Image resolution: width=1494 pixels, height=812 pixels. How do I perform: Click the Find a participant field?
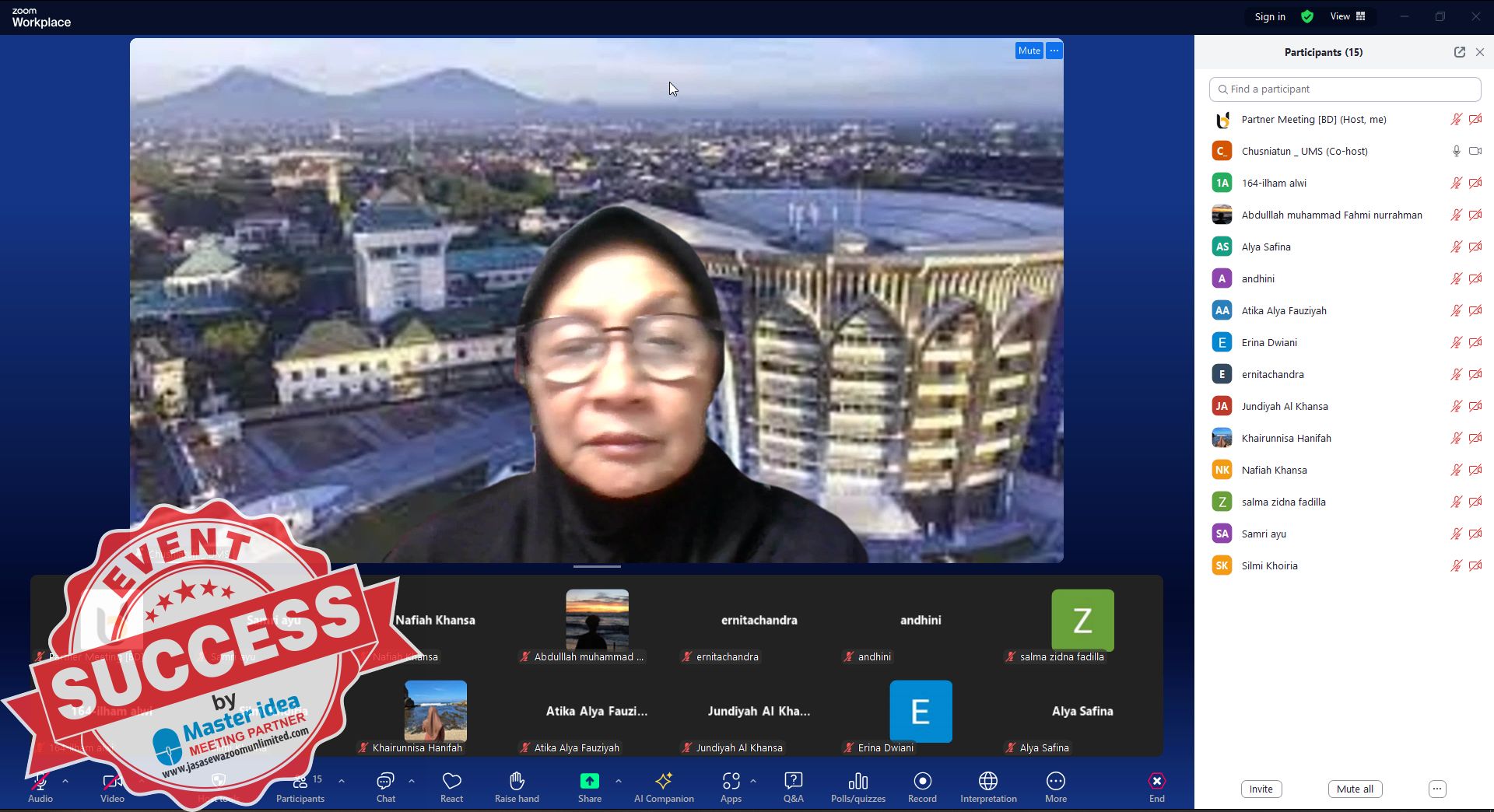click(1345, 89)
